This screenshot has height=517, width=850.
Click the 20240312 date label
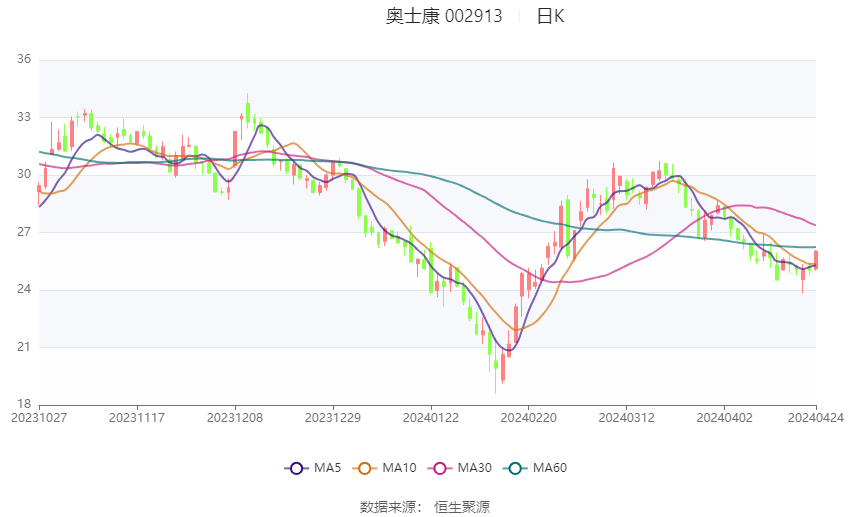tap(626, 417)
